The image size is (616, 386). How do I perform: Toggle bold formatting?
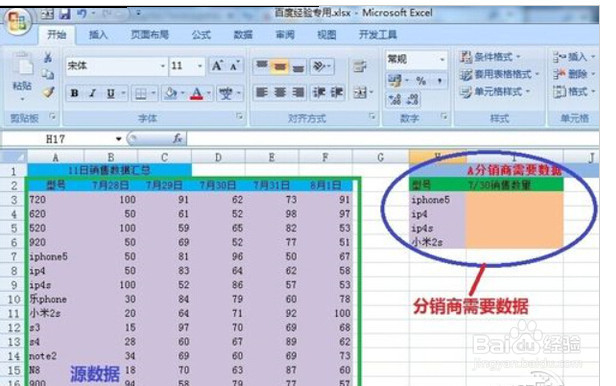tap(74, 93)
